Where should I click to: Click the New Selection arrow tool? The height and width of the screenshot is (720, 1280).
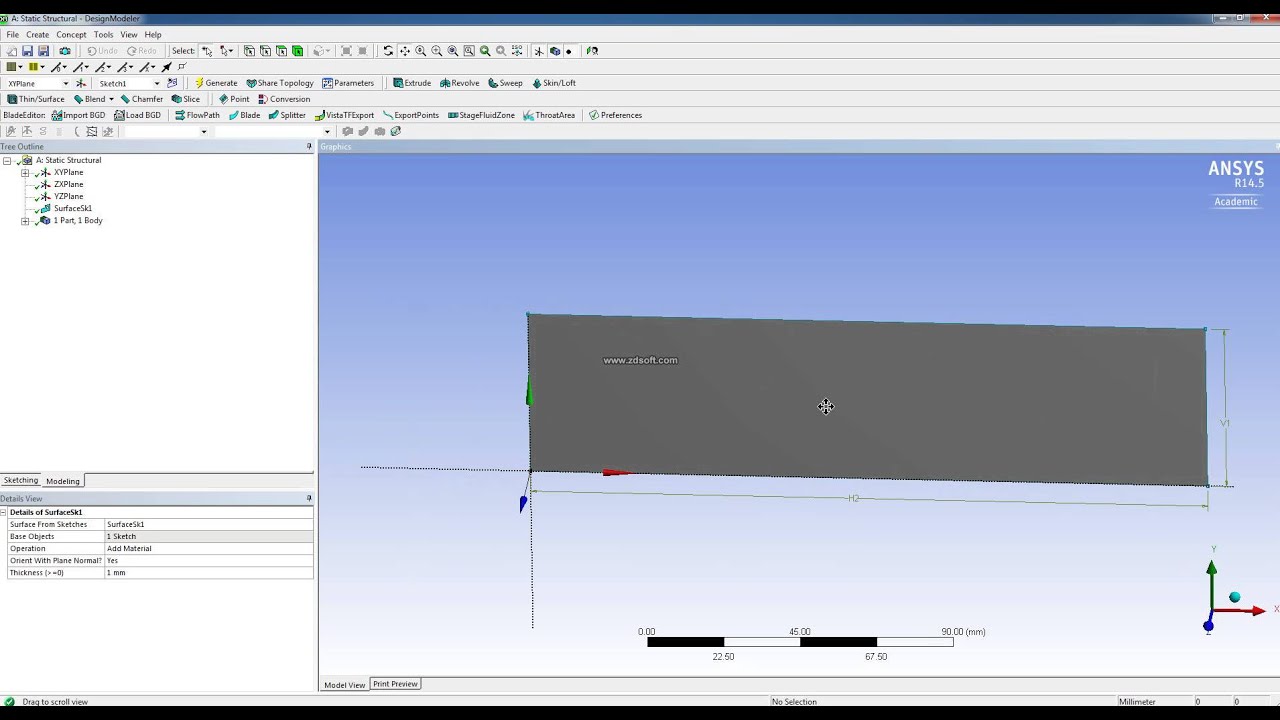pos(207,51)
